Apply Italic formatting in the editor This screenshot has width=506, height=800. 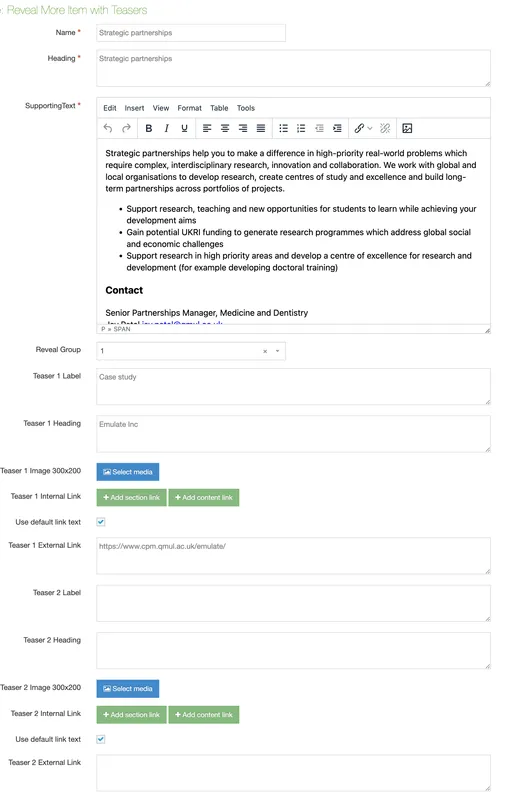(x=166, y=128)
